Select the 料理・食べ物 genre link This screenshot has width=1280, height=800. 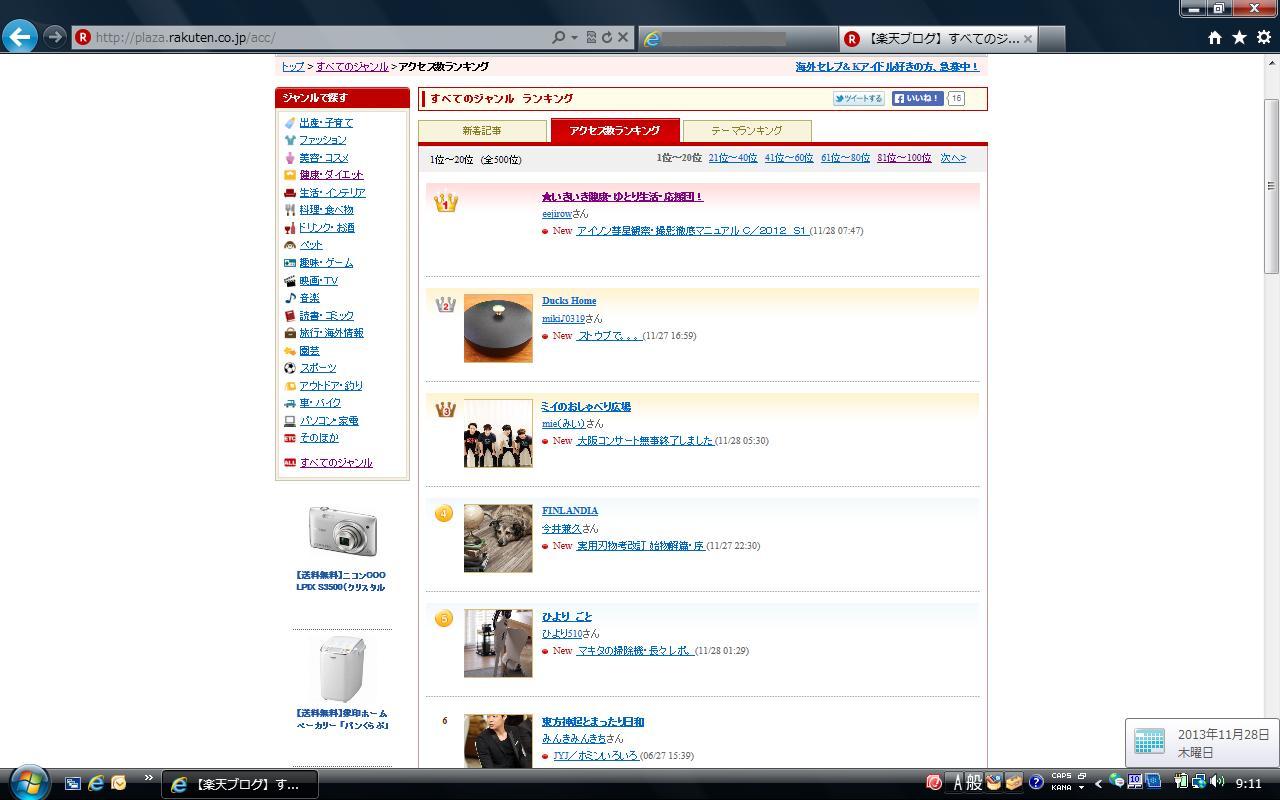click(x=326, y=210)
